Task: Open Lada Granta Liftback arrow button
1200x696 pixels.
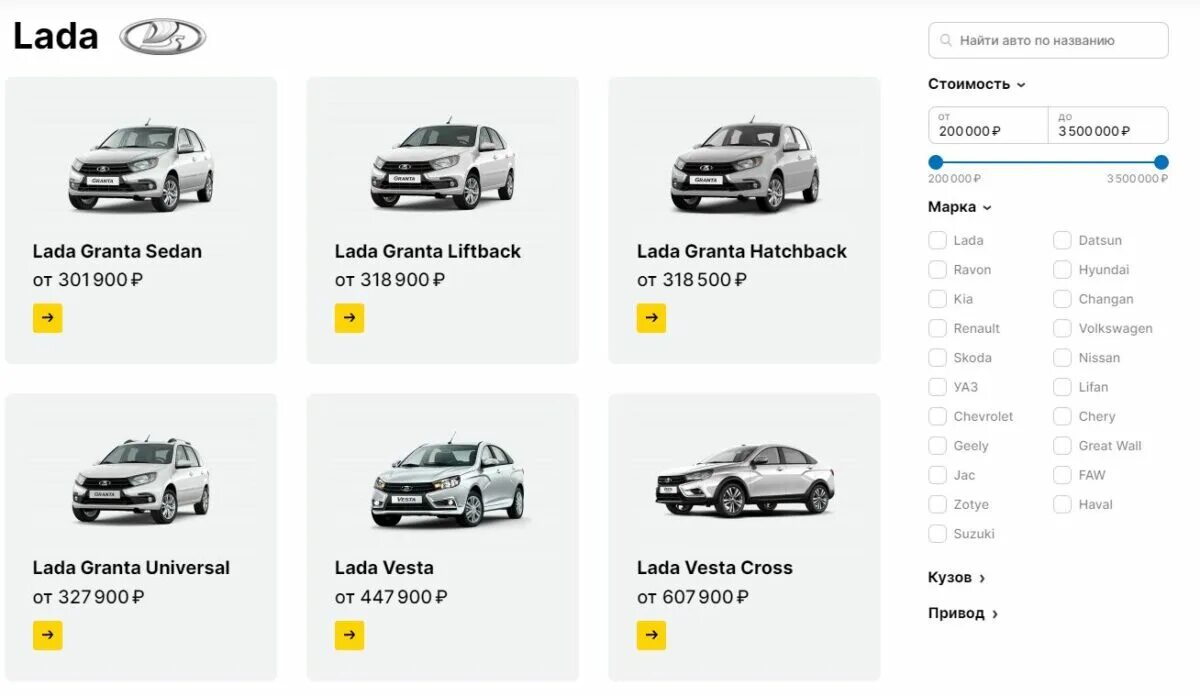Action: click(x=349, y=318)
